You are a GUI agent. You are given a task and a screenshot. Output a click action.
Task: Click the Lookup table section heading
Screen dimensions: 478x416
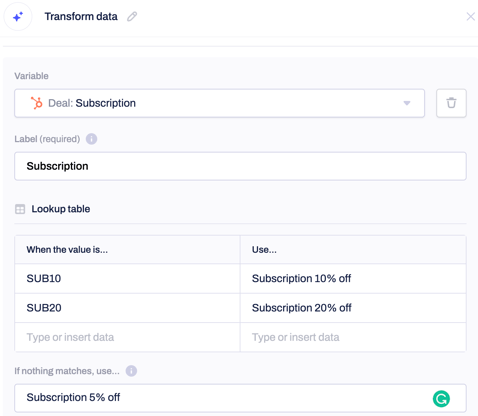click(61, 209)
